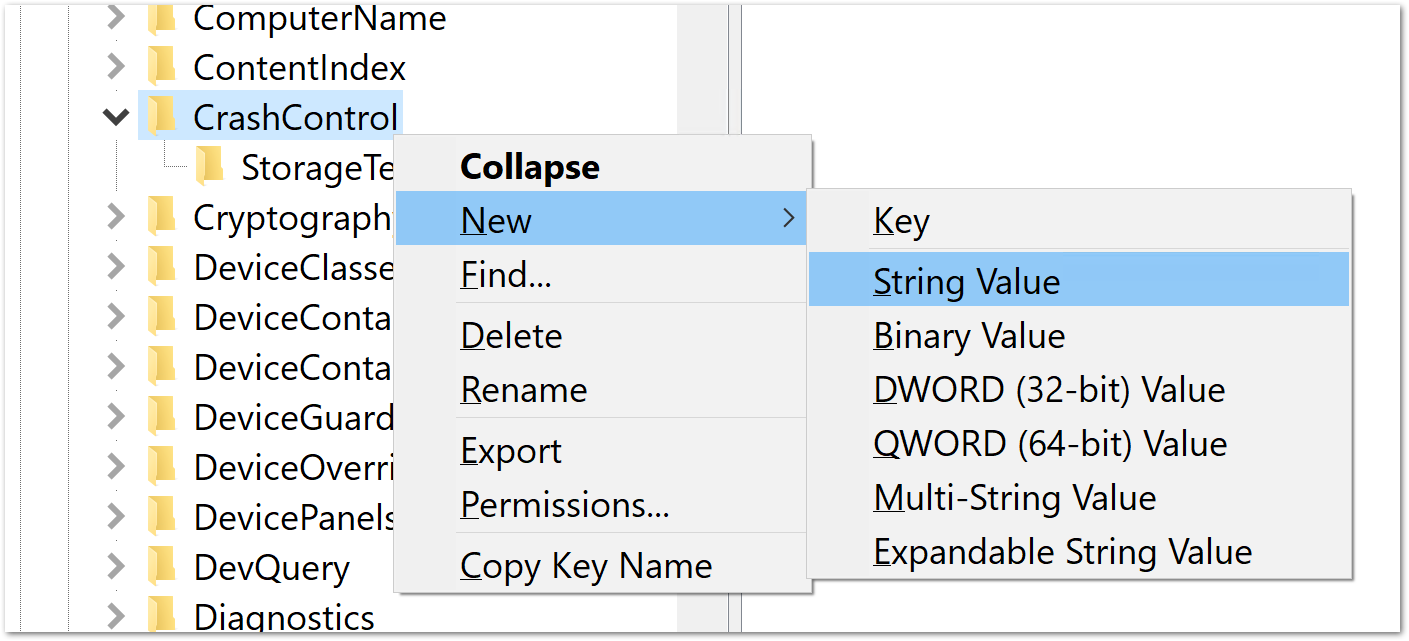Image resolution: width=1409 pixels, height=641 pixels.
Task: Expand the DevQuery tree node
Action: [x=116, y=567]
